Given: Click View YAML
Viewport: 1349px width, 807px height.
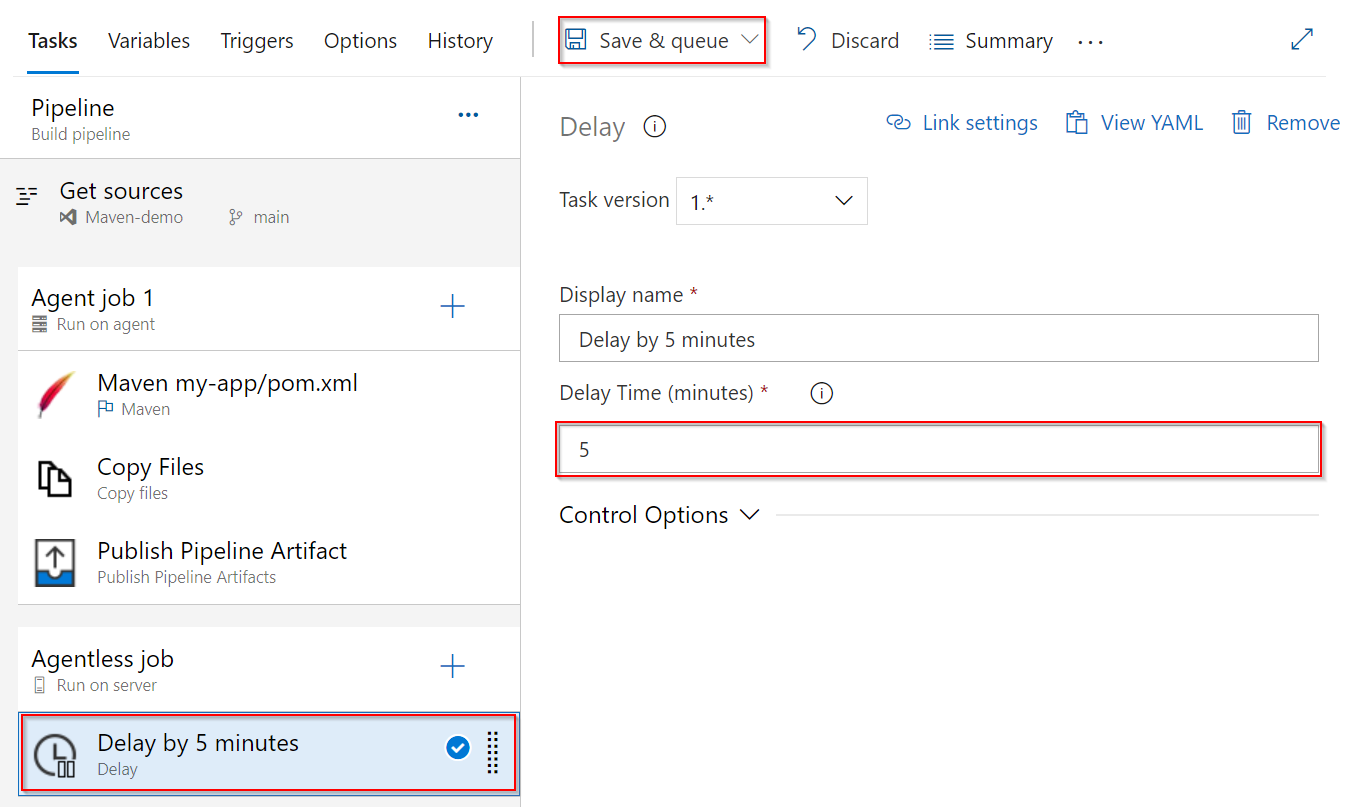Looking at the screenshot, I should (x=1134, y=123).
